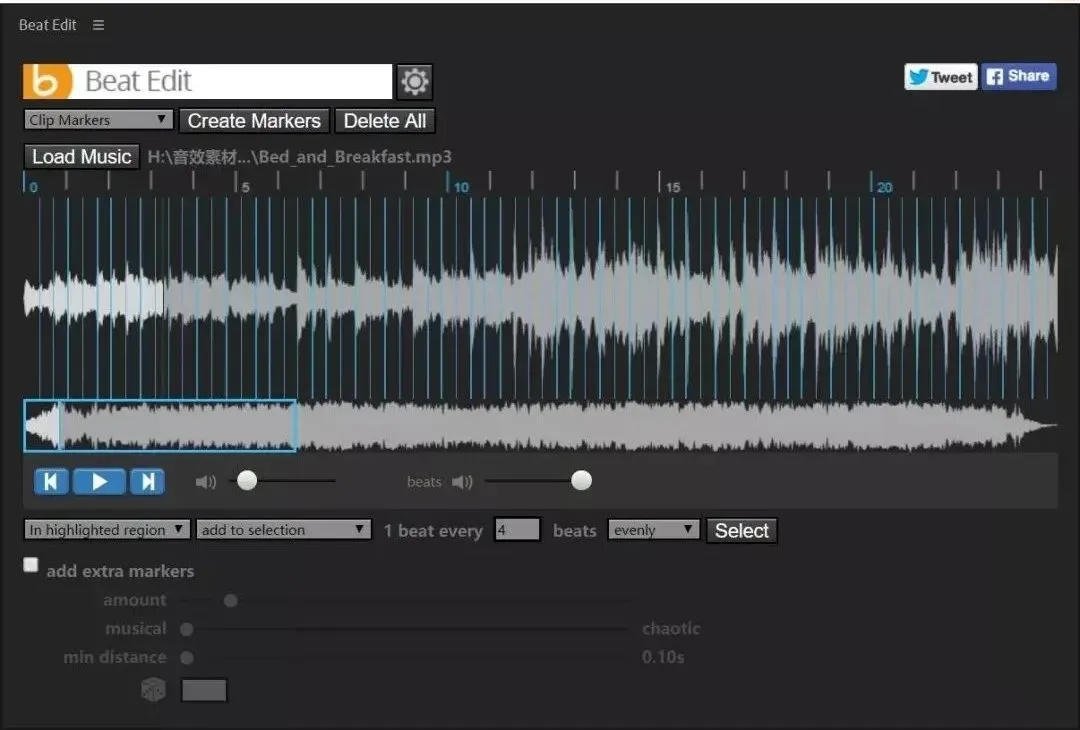Screen dimensions: 1080x730
Task: Open Beat Edit settings gear
Action: pos(414,81)
